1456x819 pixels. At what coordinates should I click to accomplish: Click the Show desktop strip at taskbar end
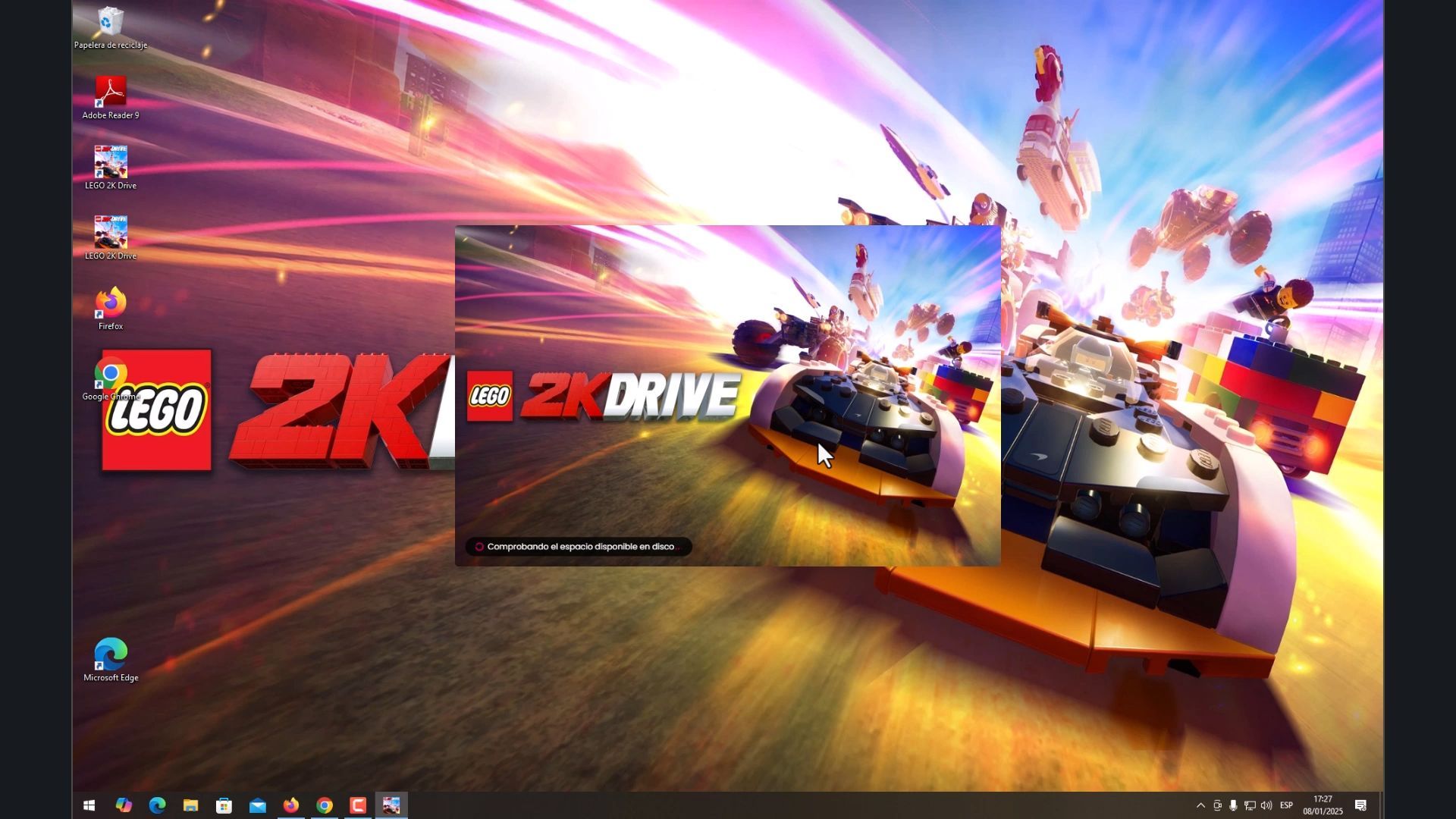tap(1382, 805)
